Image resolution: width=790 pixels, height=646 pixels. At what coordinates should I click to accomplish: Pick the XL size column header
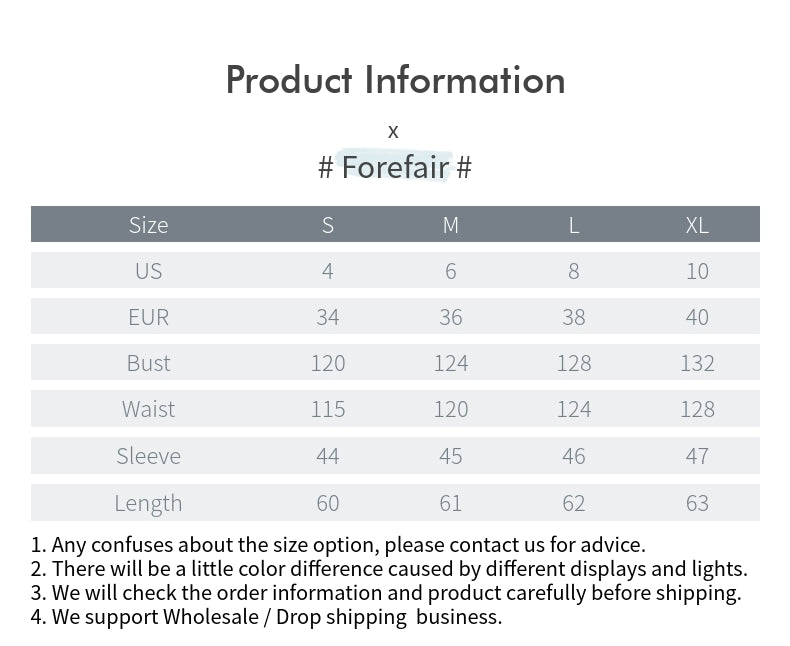coord(697,225)
